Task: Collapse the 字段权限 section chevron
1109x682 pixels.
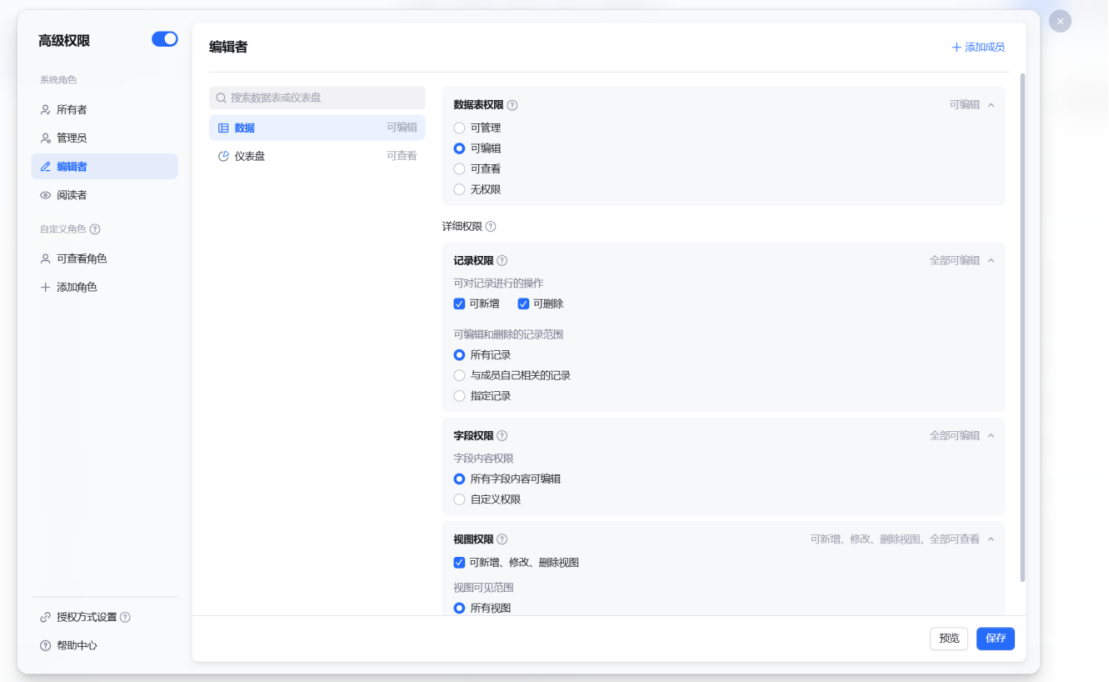Action: coord(991,436)
